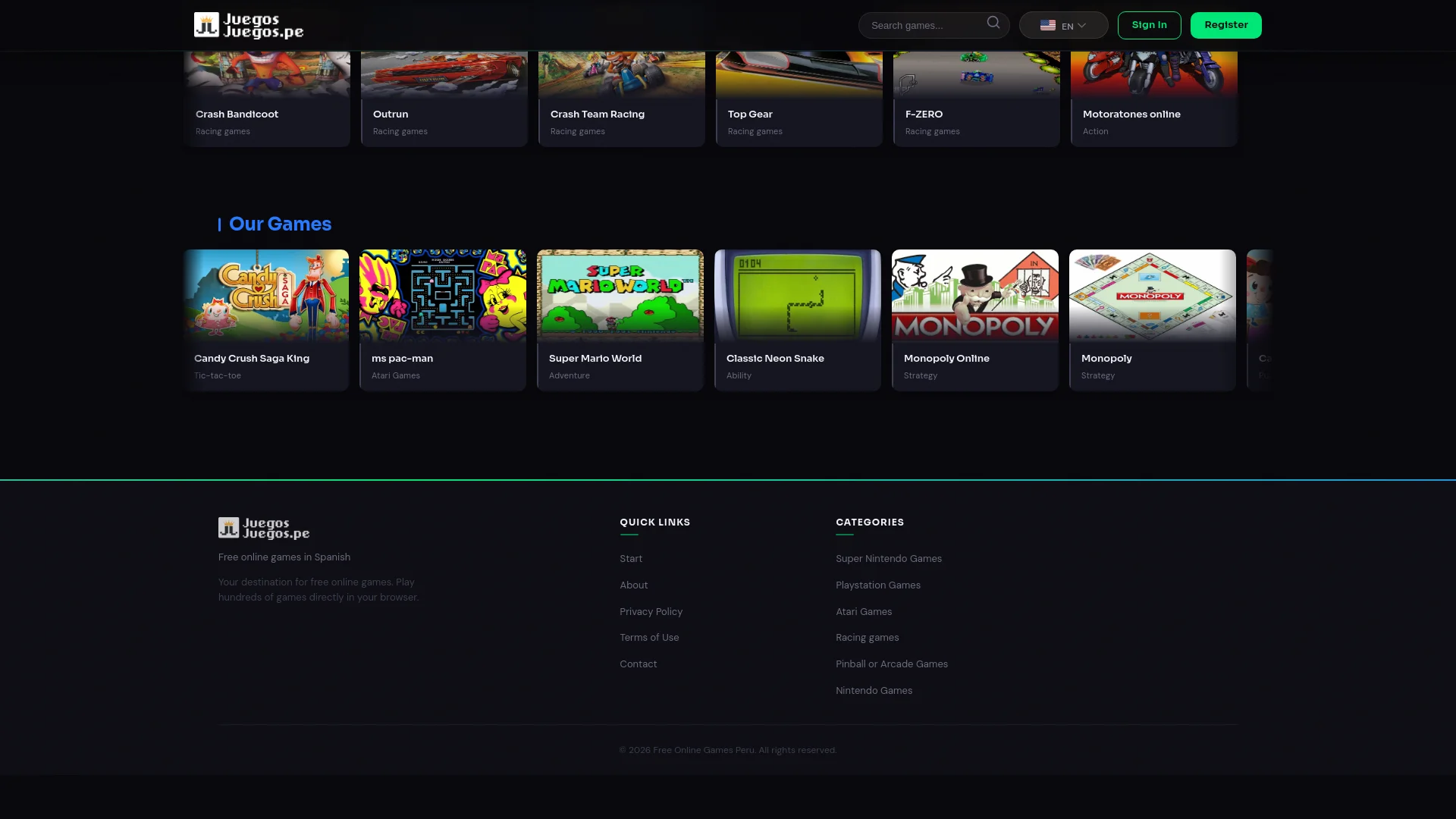The height and width of the screenshot is (819, 1456).
Task: Click the Super Mario World title
Action: tap(595, 359)
